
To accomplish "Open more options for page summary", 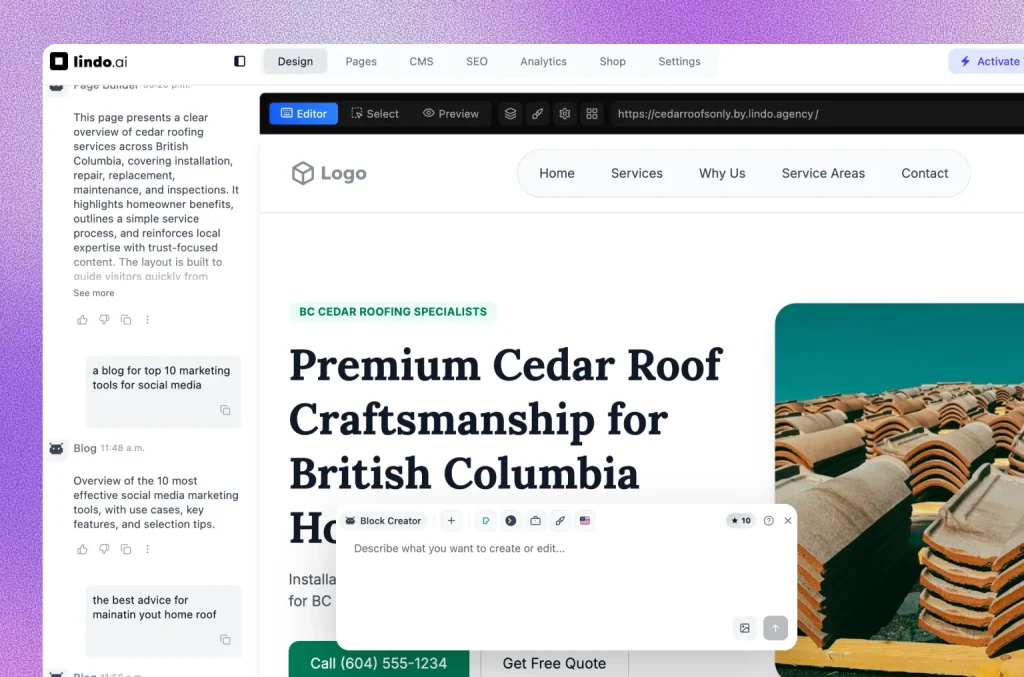I will point(148,320).
